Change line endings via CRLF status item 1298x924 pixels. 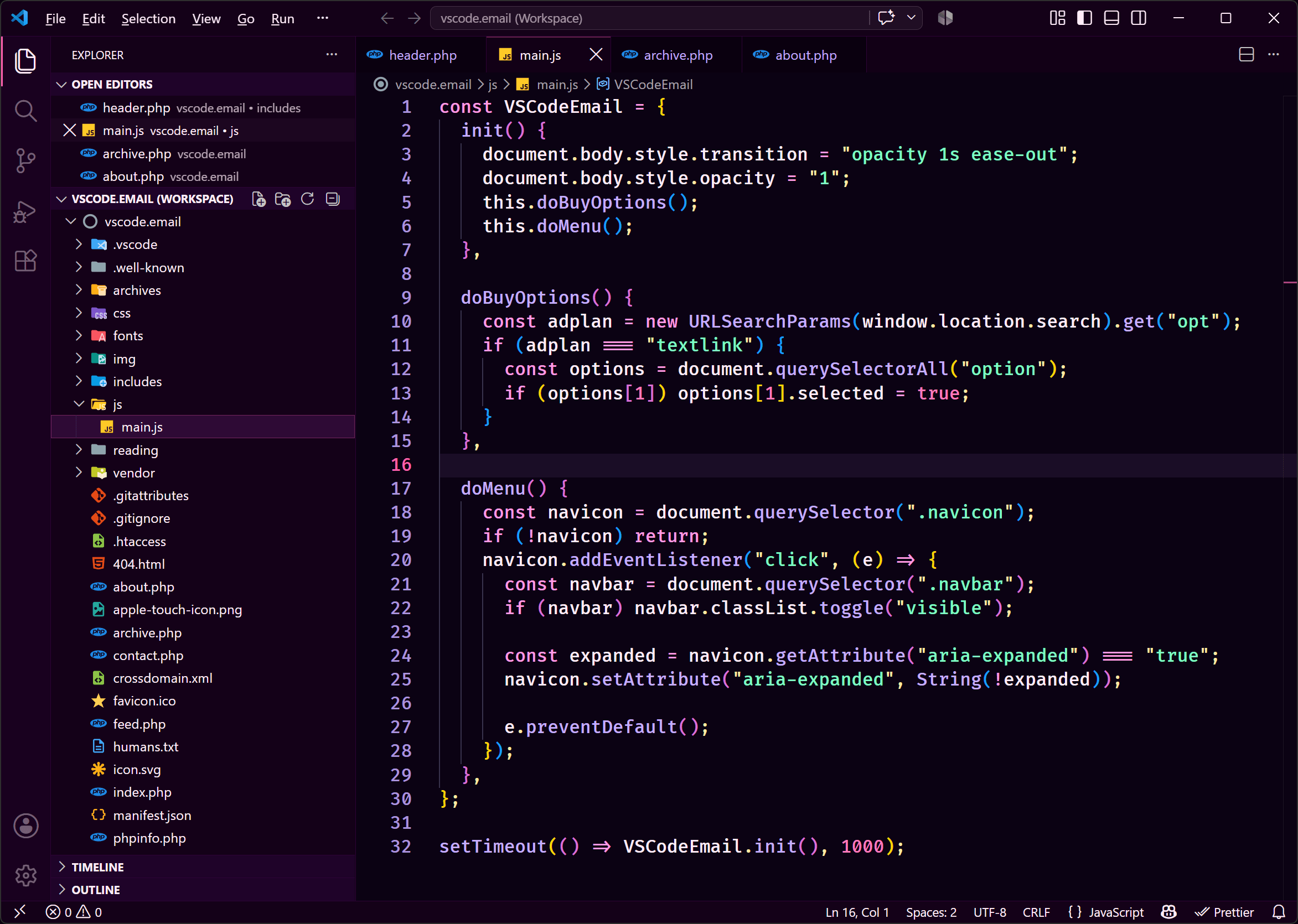point(1036,912)
